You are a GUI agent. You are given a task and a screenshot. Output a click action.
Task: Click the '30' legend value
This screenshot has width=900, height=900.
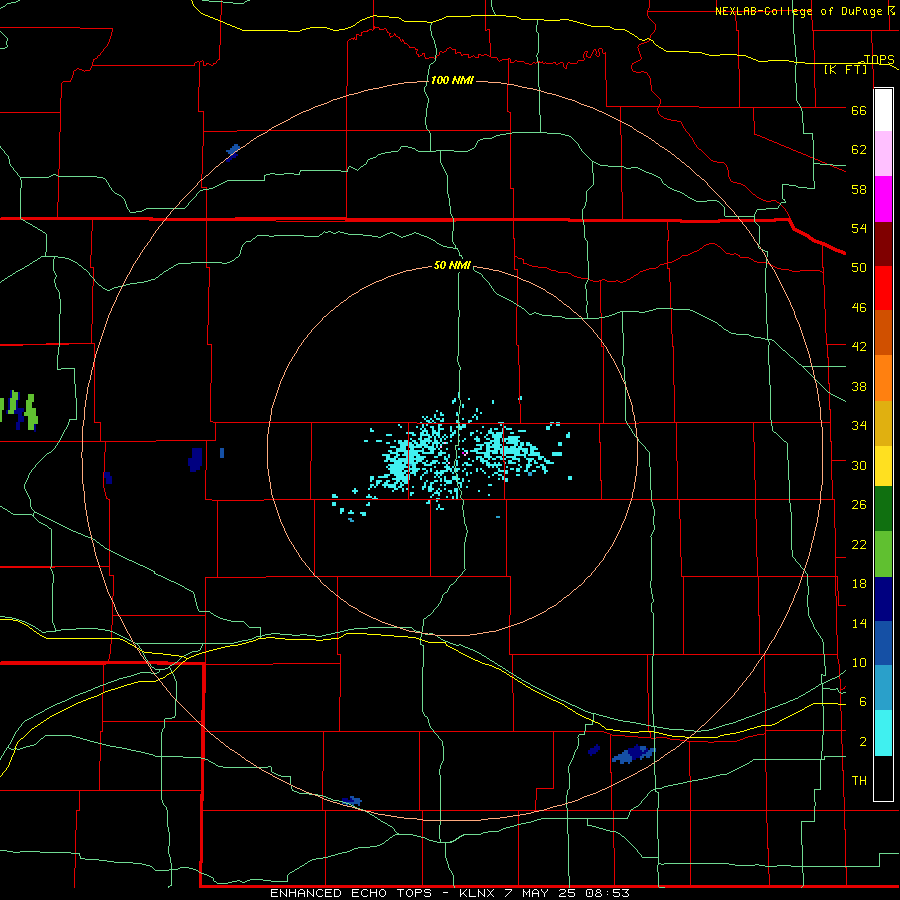[859, 465]
